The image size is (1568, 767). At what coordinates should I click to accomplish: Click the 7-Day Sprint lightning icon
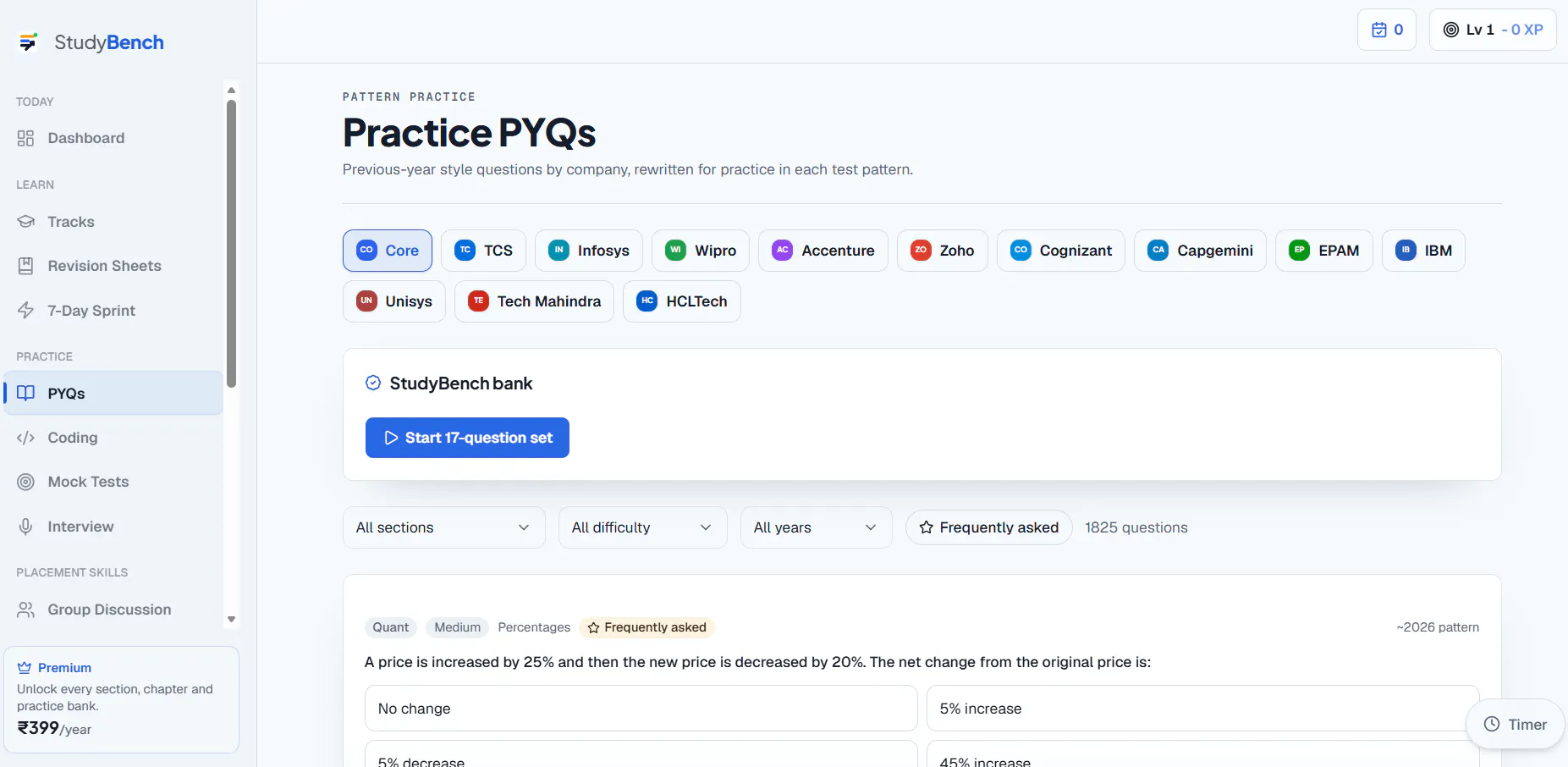pyautogui.click(x=26, y=311)
